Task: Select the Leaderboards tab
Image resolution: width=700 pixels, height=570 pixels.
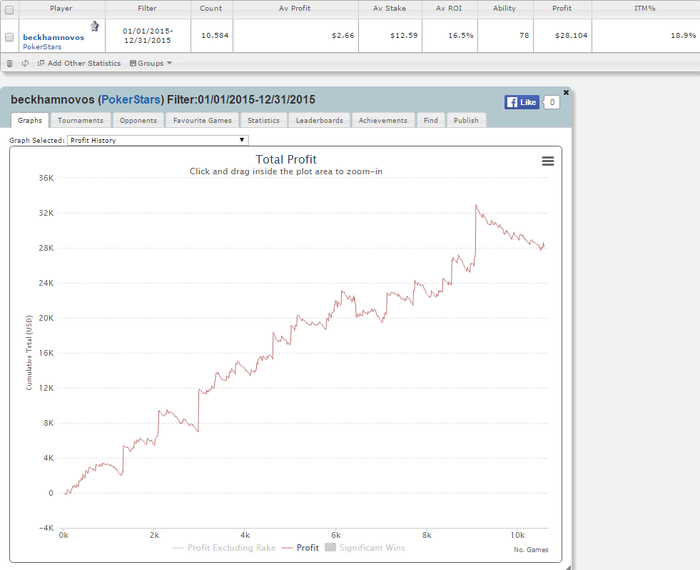Action: (319, 120)
